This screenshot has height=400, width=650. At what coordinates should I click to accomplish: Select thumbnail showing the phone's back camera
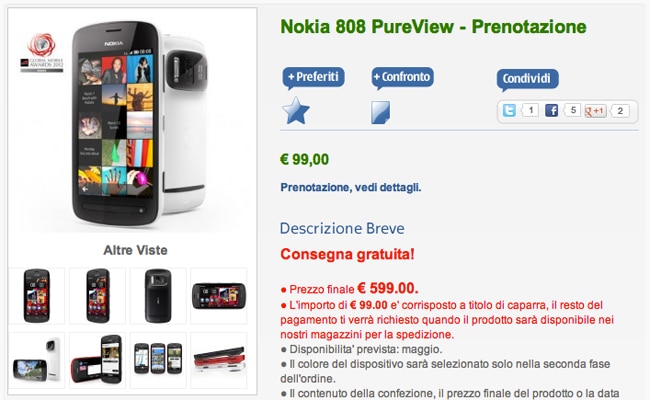pyautogui.click(x=158, y=296)
